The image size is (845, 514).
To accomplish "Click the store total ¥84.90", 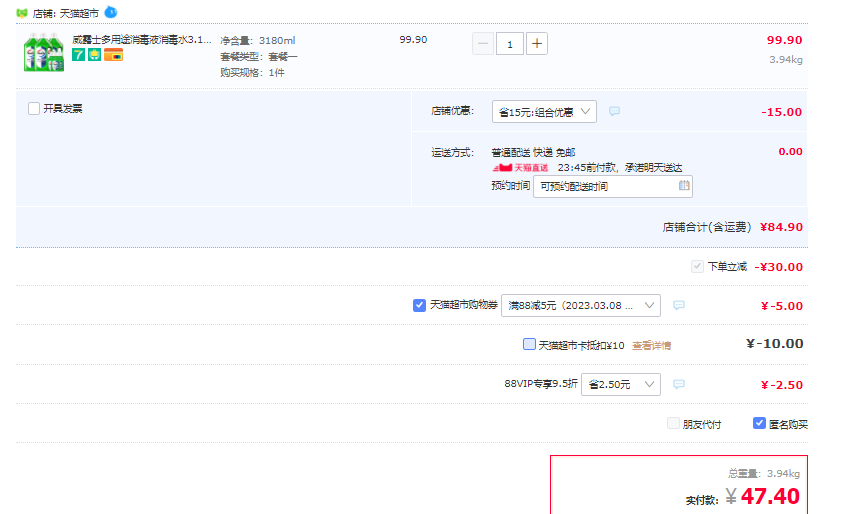I will coord(781,227).
